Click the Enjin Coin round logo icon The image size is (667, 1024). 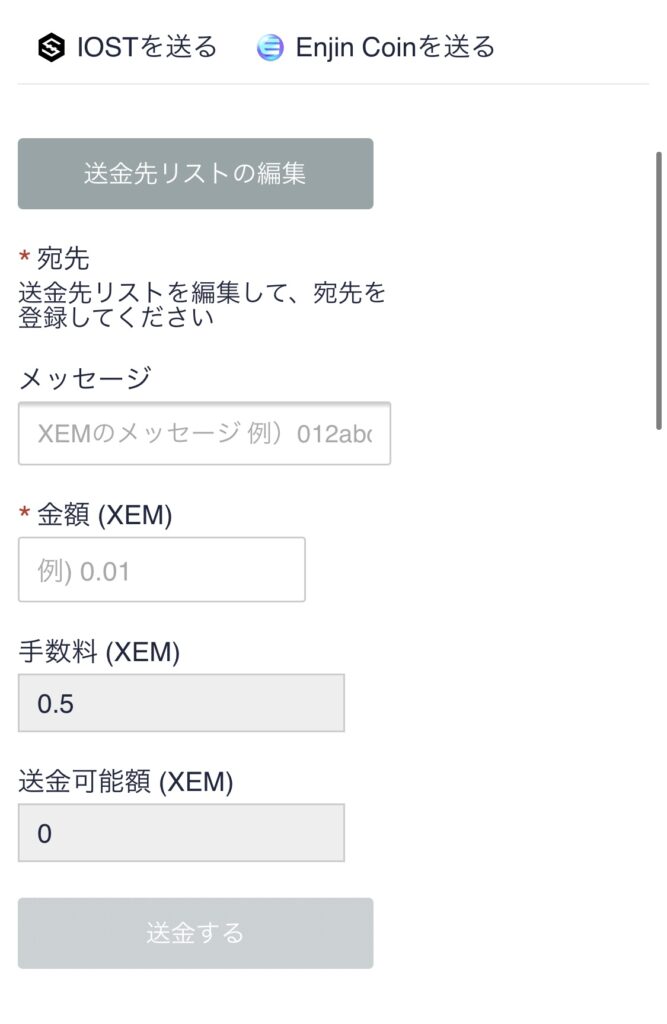270,48
